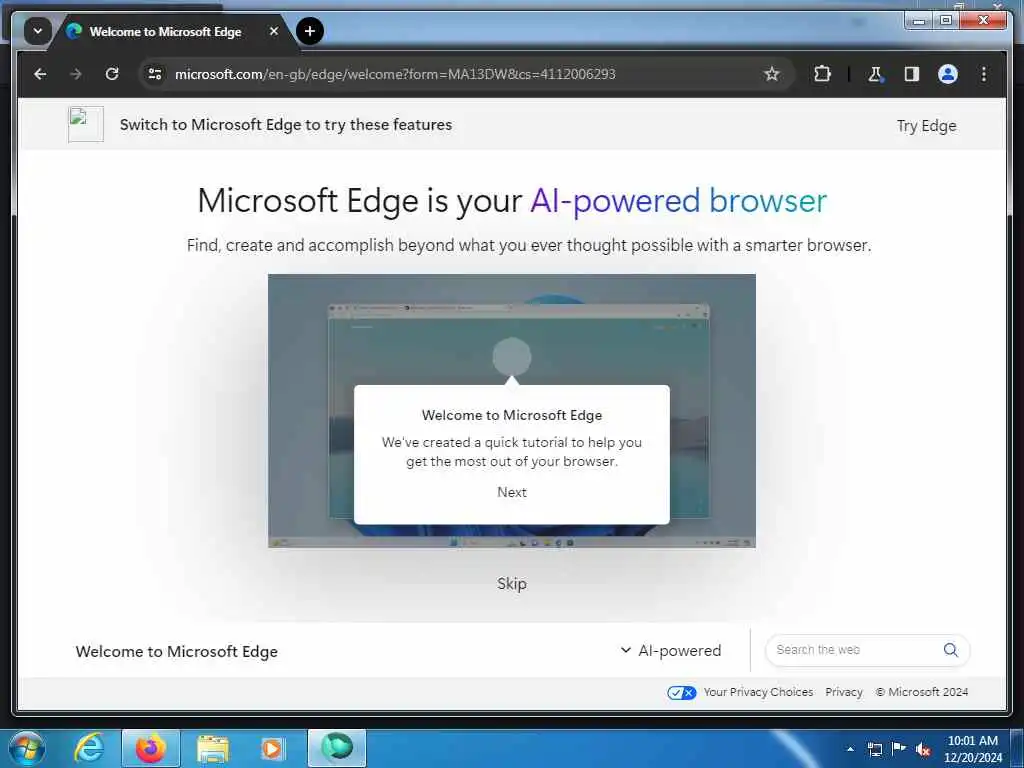Viewport: 1024px width, 768px height.
Task: Reload the current page
Action: [x=112, y=74]
